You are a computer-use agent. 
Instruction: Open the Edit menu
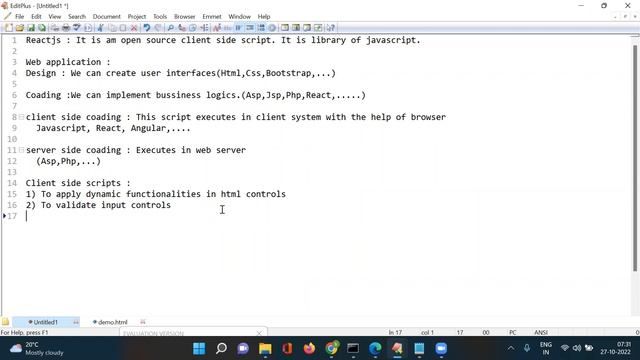click(36, 17)
